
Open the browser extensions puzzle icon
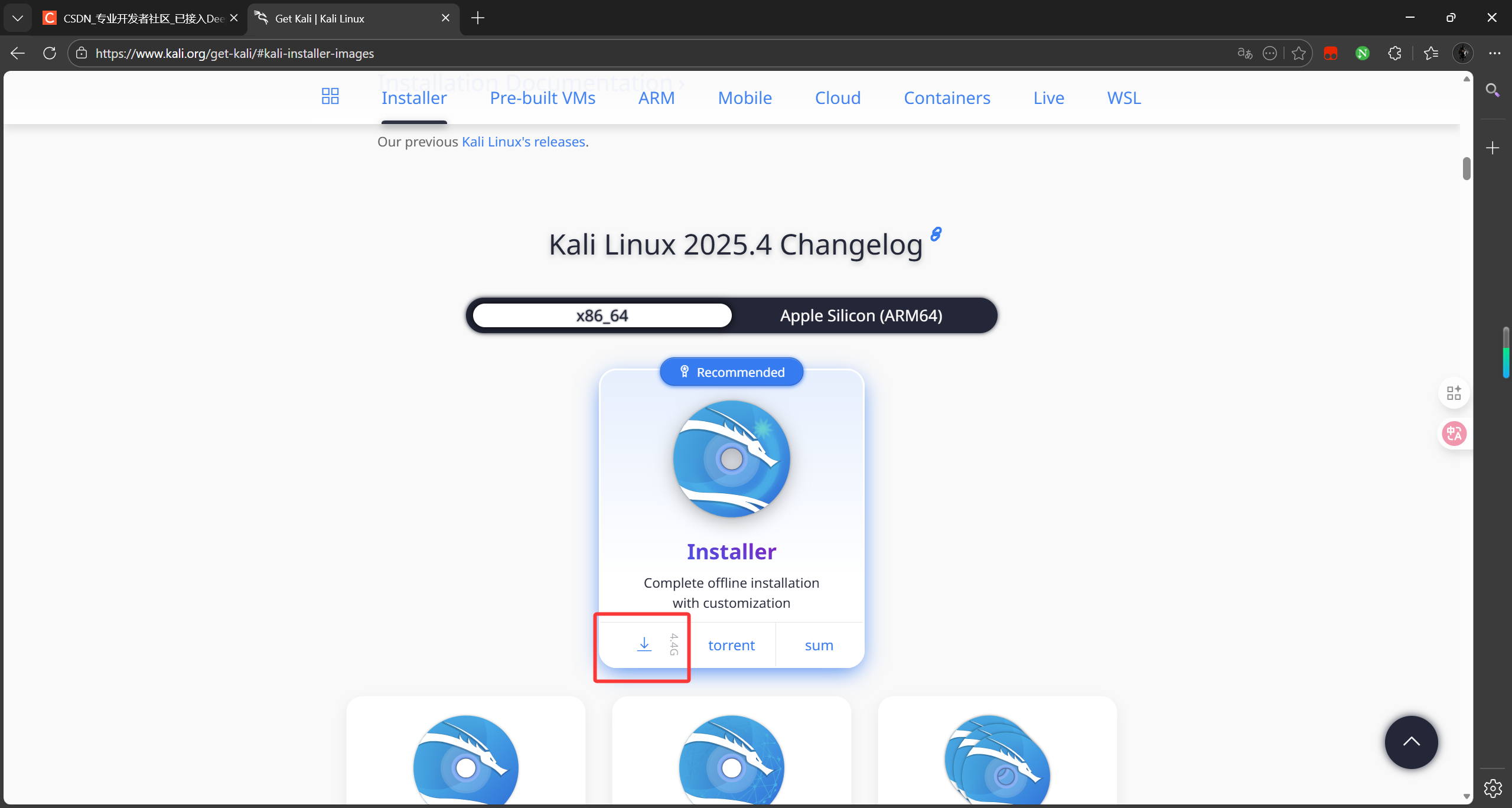1394,53
